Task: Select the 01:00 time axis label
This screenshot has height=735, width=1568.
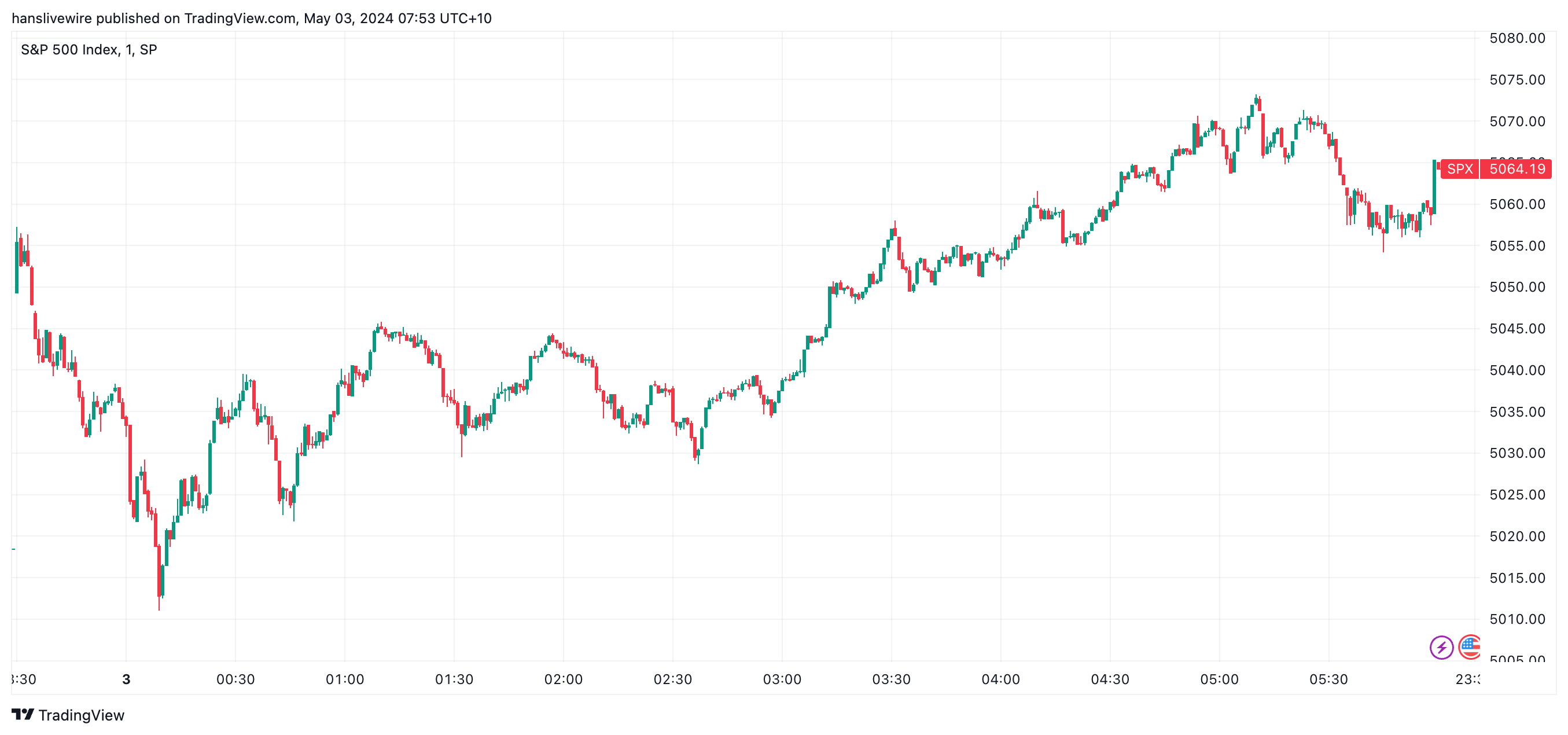Action: [344, 679]
